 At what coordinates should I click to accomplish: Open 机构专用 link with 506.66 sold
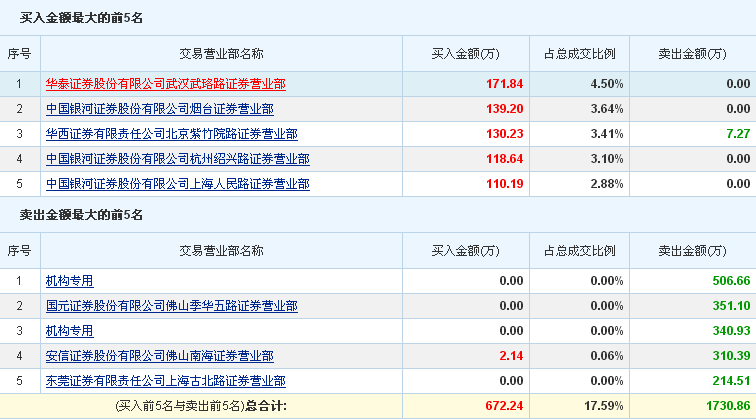(69, 281)
